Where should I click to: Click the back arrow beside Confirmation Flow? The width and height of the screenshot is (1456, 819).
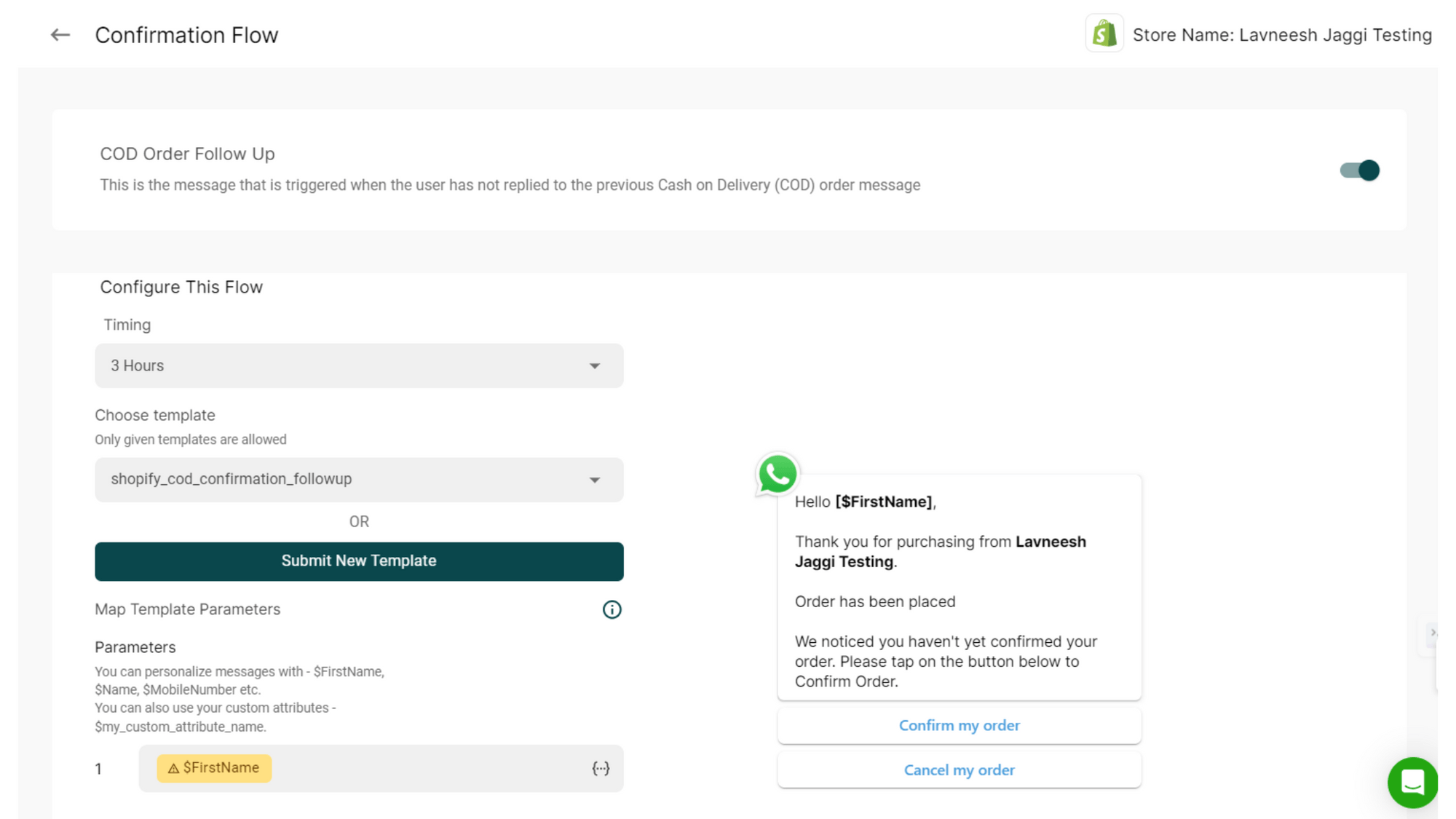(x=60, y=35)
